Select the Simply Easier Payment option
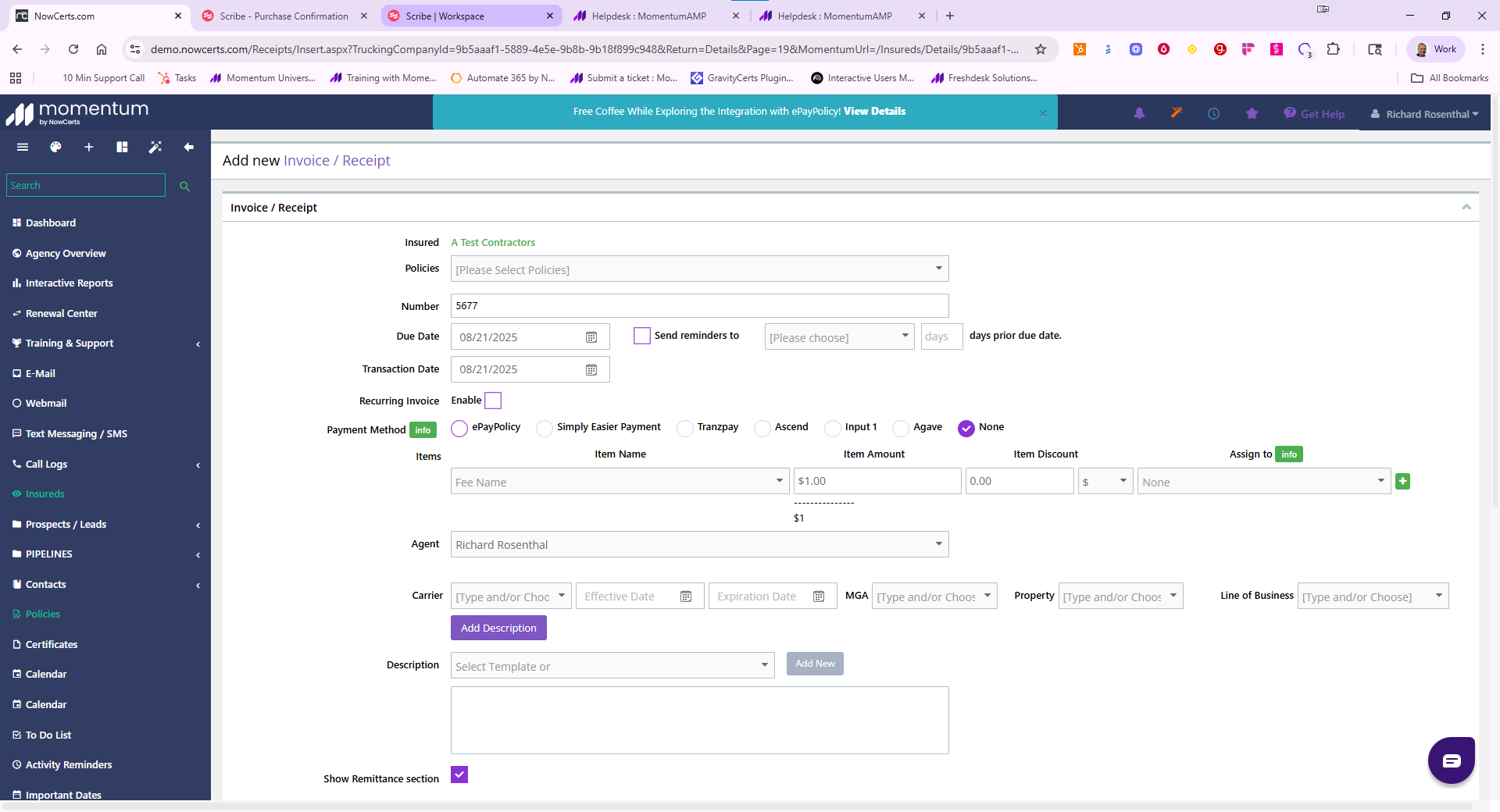Screen dimensions: 1500x812 pos(545,428)
